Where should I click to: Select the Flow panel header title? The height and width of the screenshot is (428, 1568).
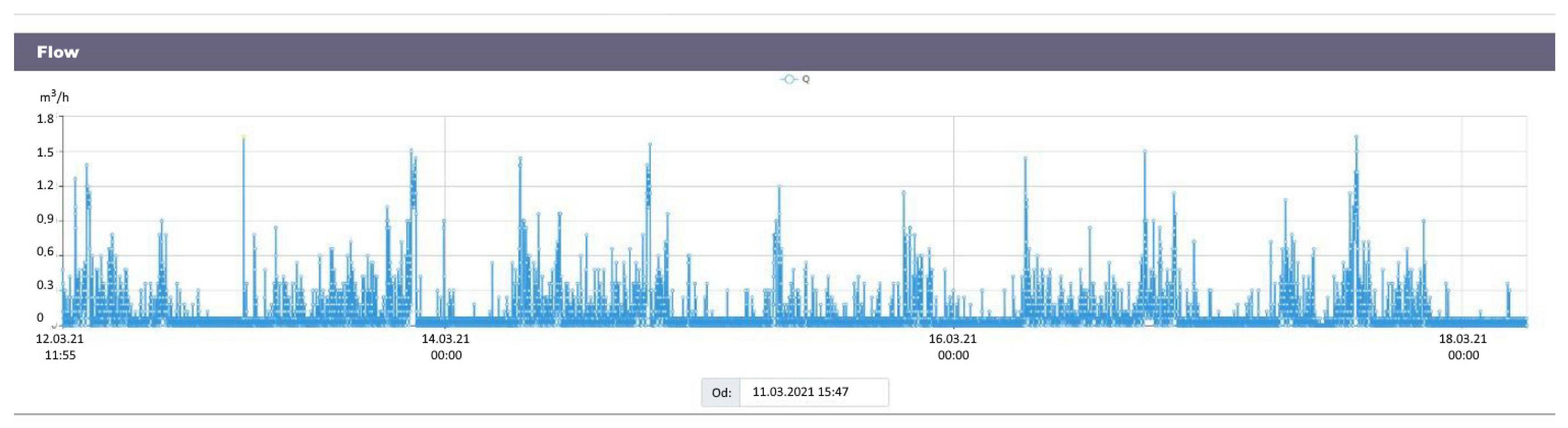point(58,52)
